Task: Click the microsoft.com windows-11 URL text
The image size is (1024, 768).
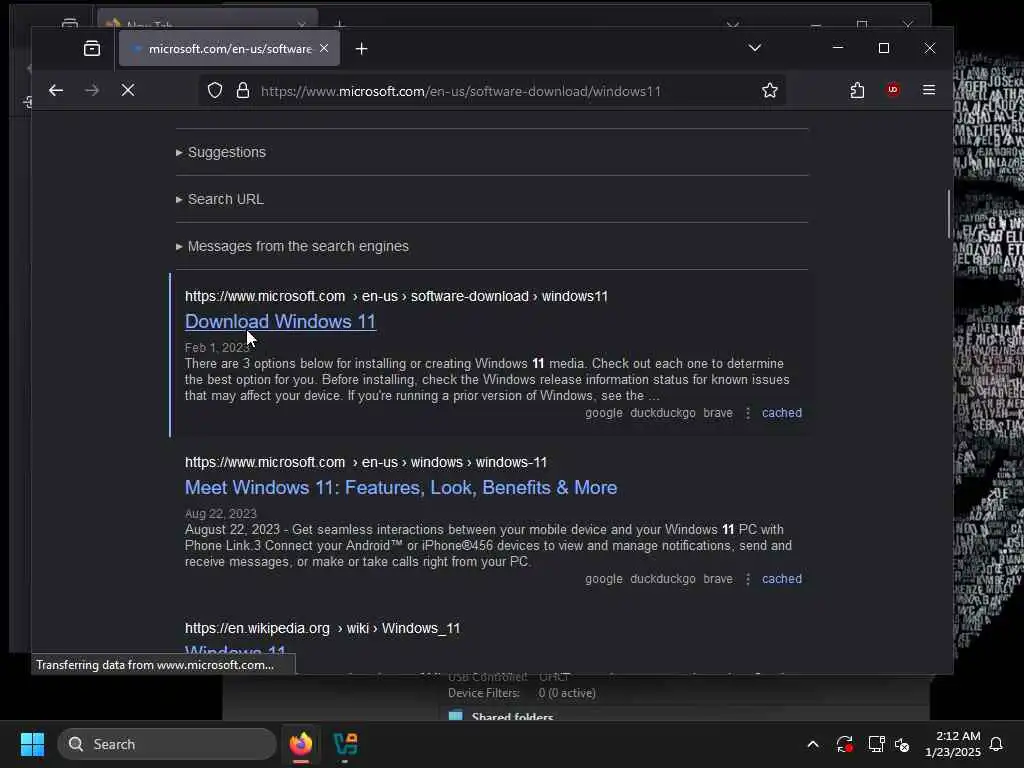Action: (366, 462)
